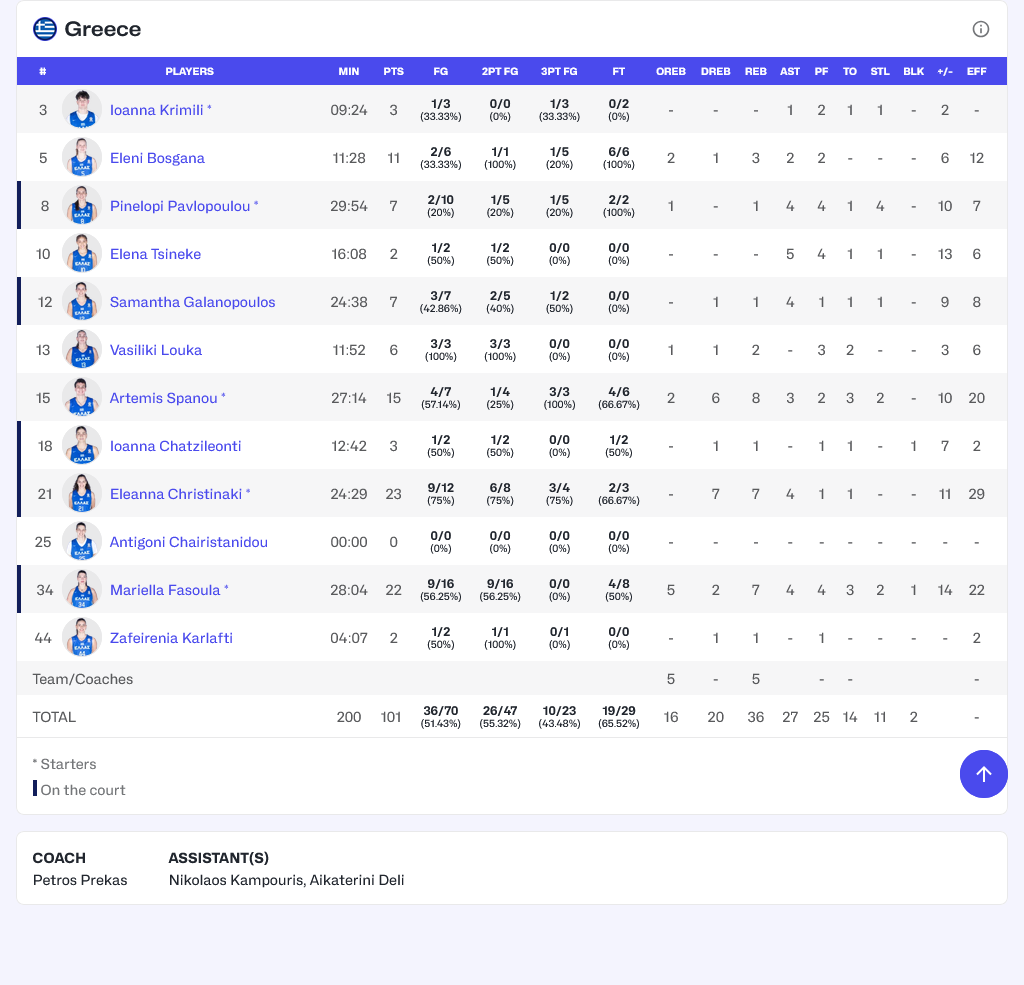Click the Ioanna Chatzileonti name link
This screenshot has height=985, width=1024.
[x=175, y=446]
